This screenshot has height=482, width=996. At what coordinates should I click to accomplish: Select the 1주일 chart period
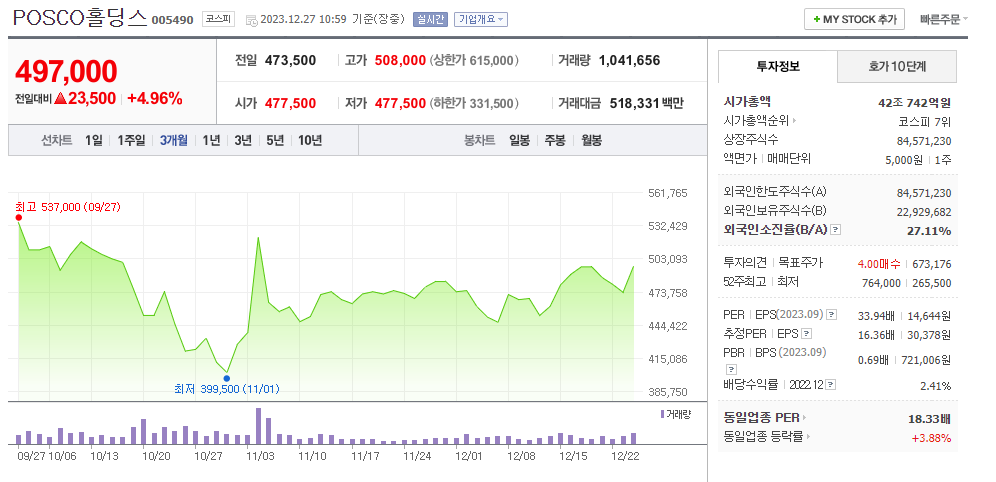tap(131, 140)
